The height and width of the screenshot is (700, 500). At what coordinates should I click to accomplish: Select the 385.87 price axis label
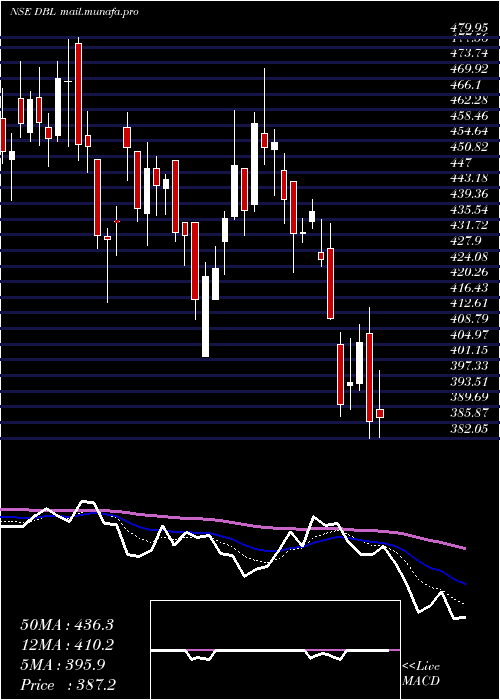pyautogui.click(x=469, y=412)
